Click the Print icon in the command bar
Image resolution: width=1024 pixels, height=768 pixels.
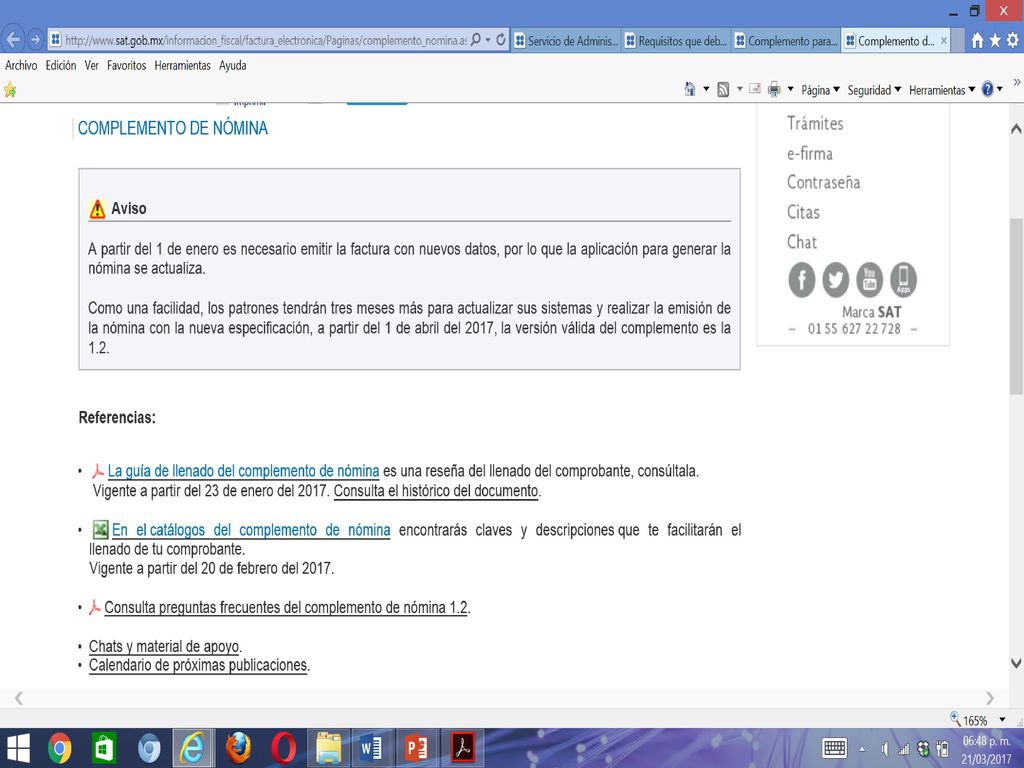point(774,89)
